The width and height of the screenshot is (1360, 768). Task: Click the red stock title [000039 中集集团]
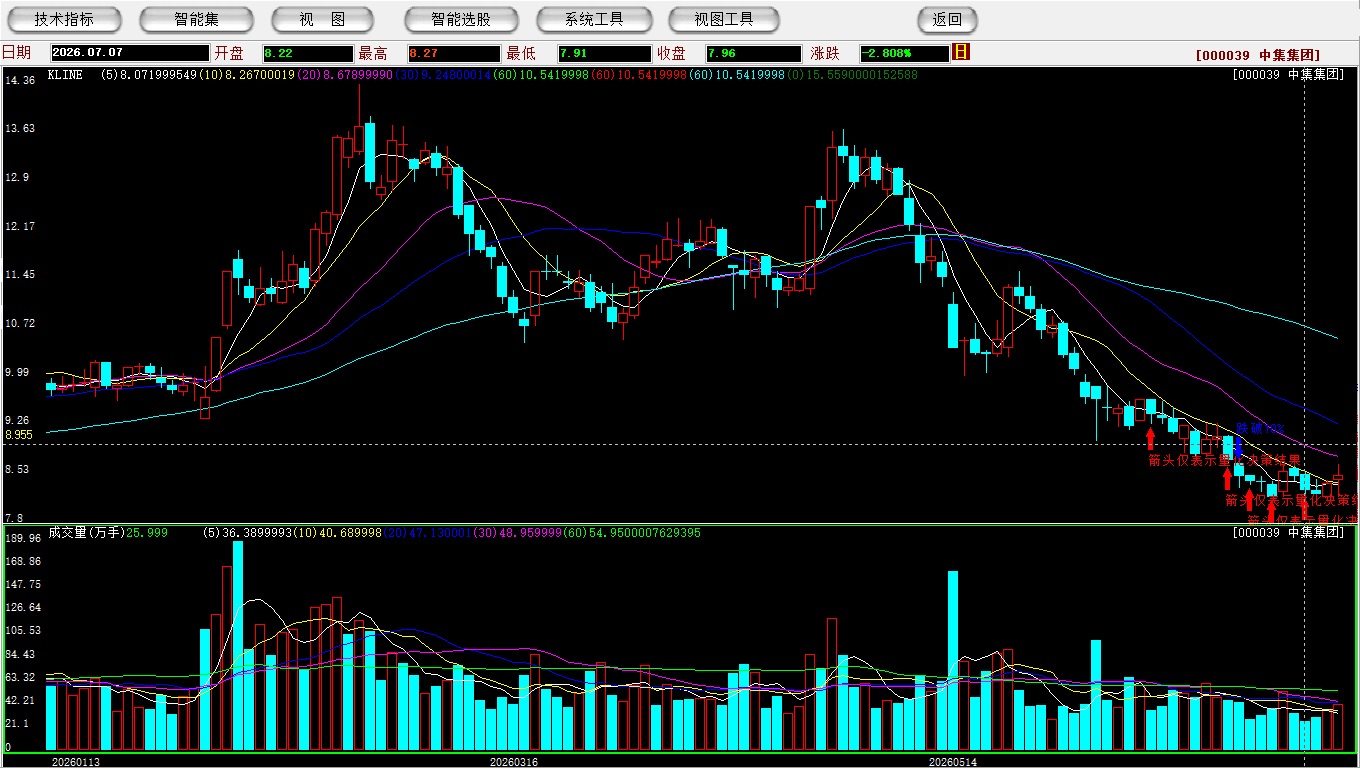1258,55
